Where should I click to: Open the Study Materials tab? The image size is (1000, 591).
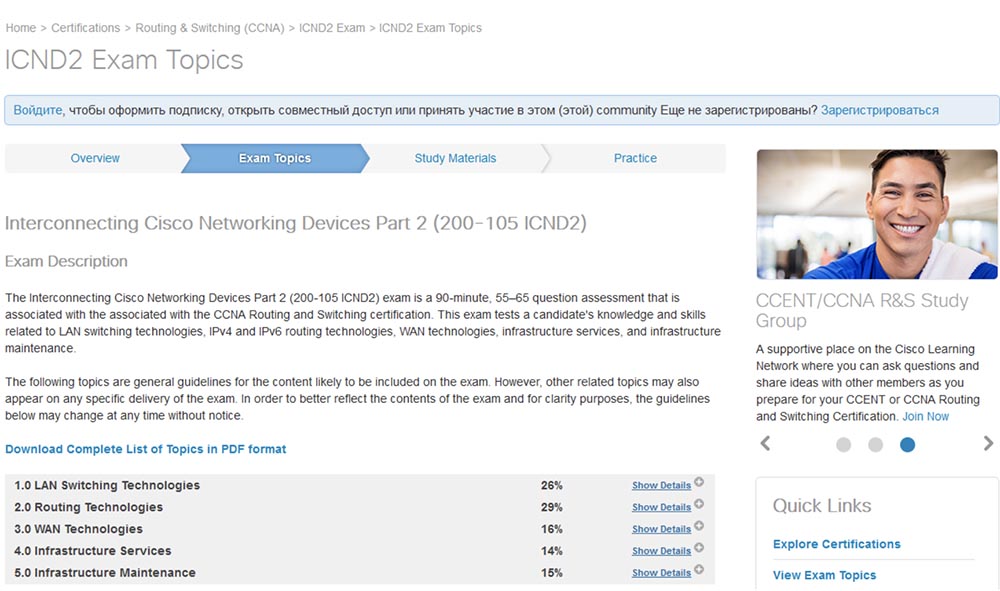455,158
